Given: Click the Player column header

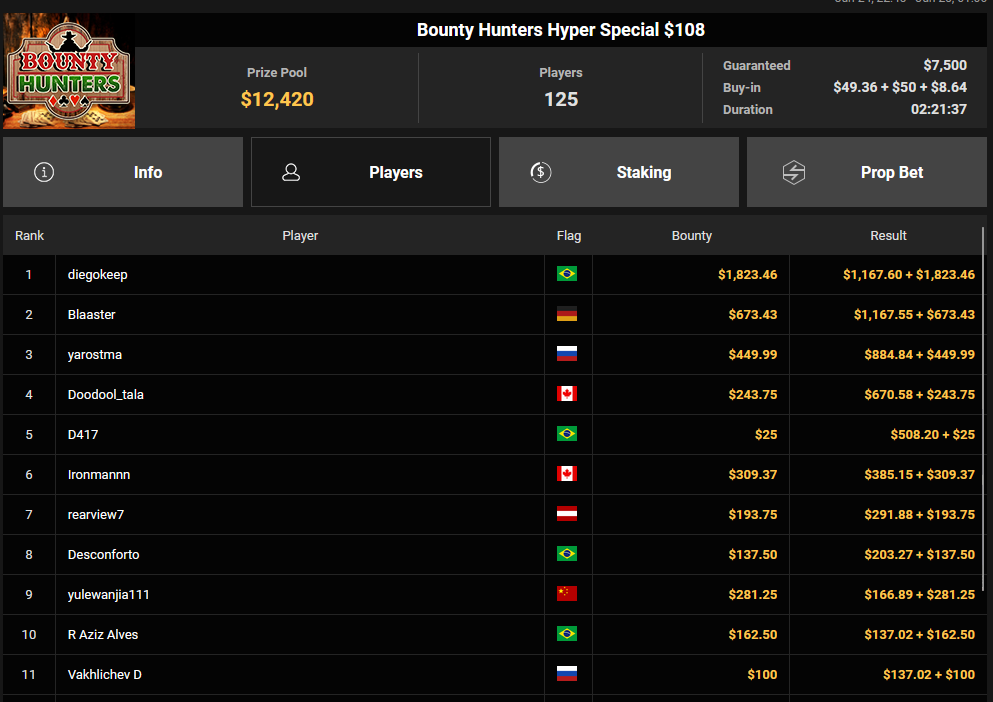Looking at the screenshot, I should (x=300, y=236).
